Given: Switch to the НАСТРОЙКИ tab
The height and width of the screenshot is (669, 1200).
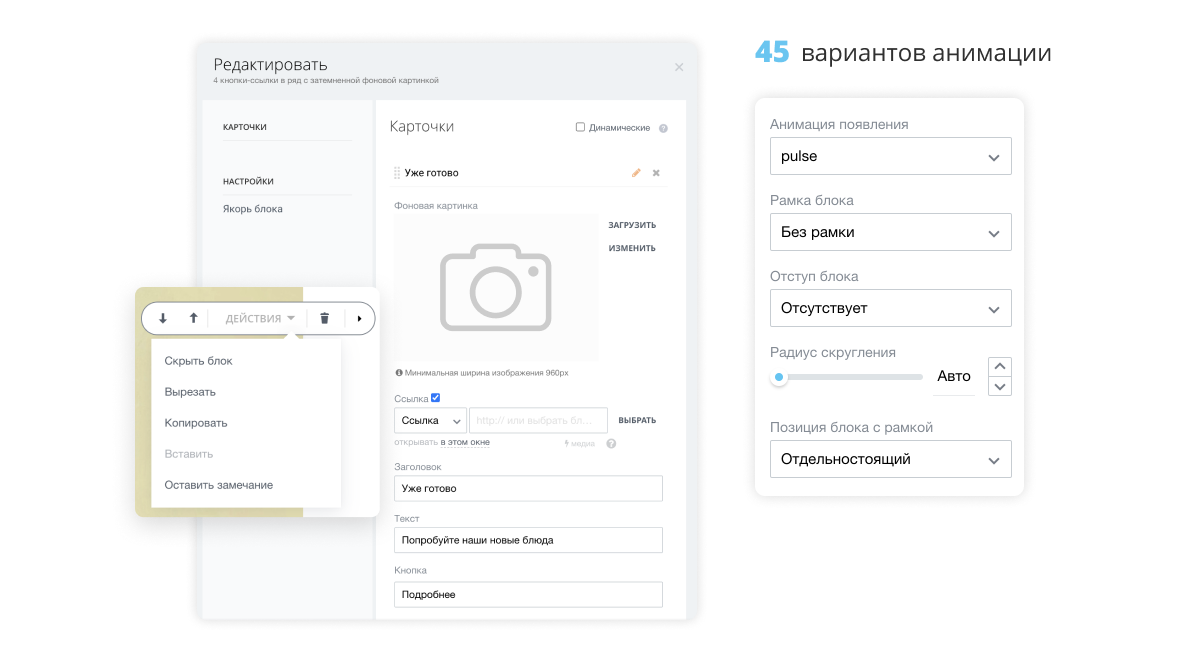Looking at the screenshot, I should [246, 181].
